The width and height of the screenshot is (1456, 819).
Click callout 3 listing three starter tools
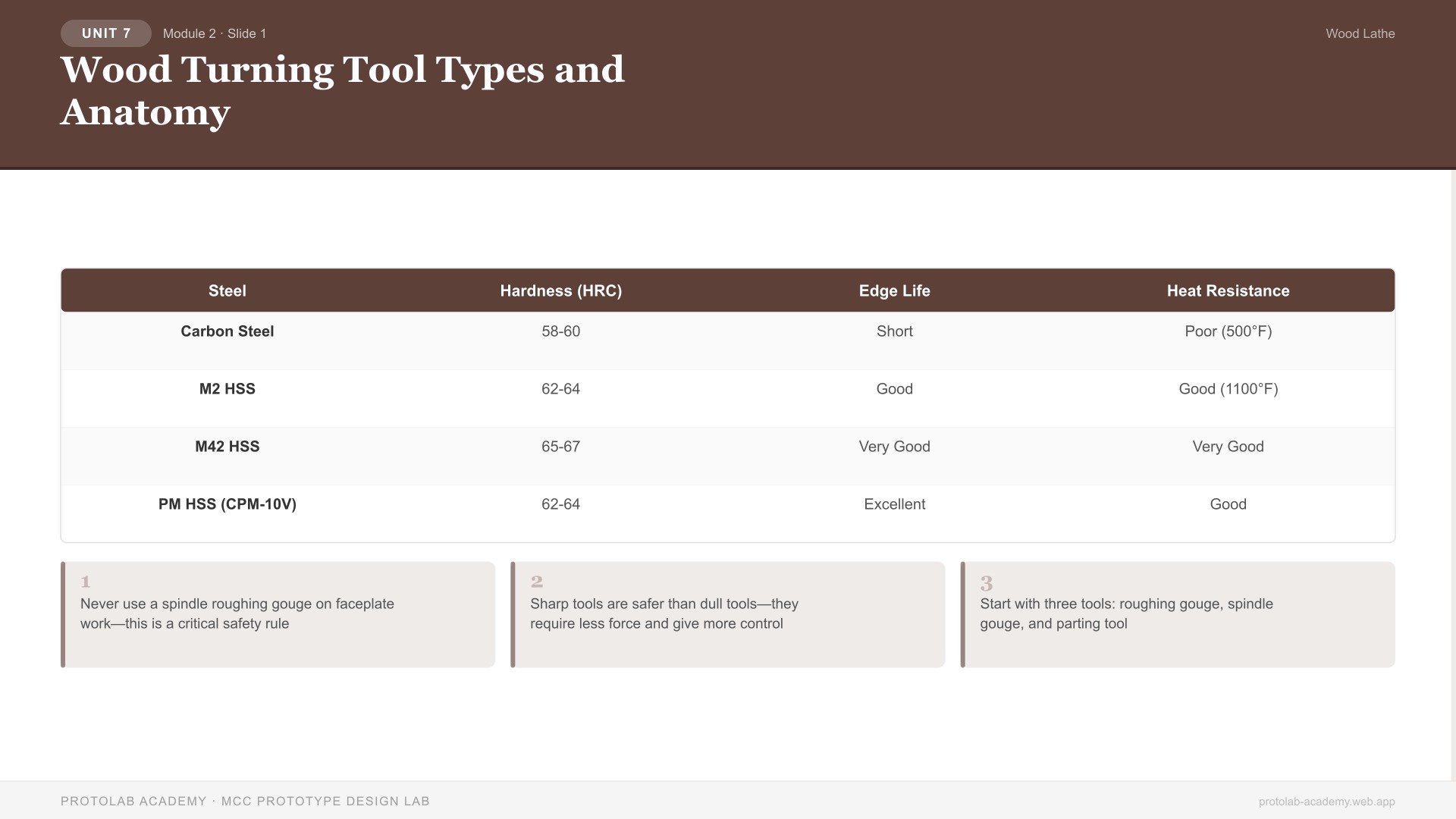(x=1178, y=613)
